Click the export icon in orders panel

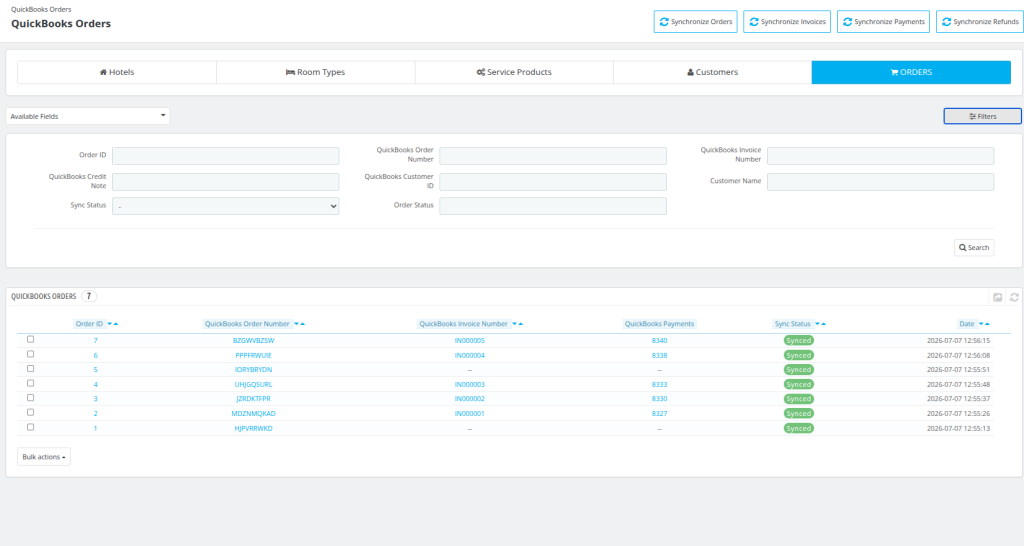(x=997, y=297)
